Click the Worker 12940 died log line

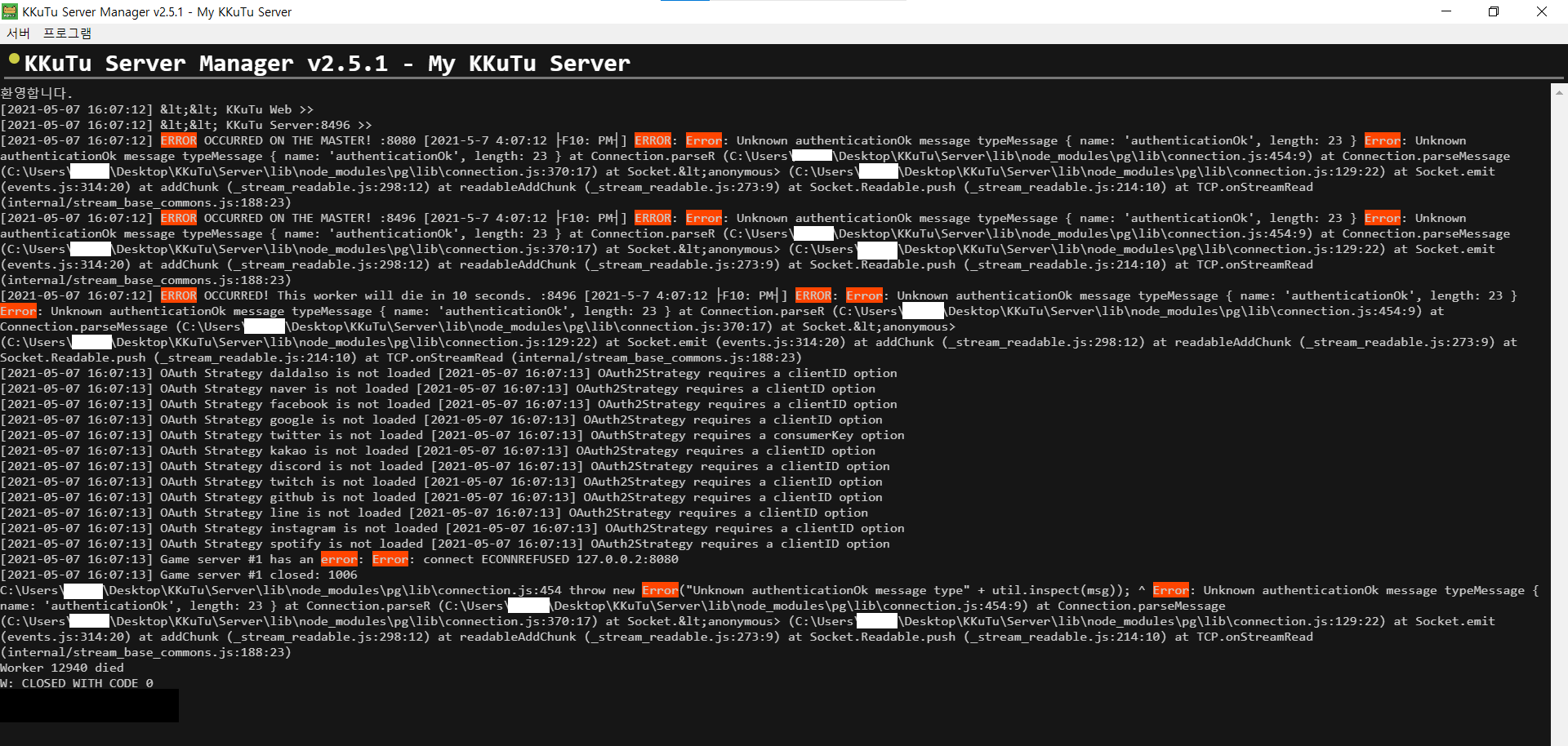[61, 668]
